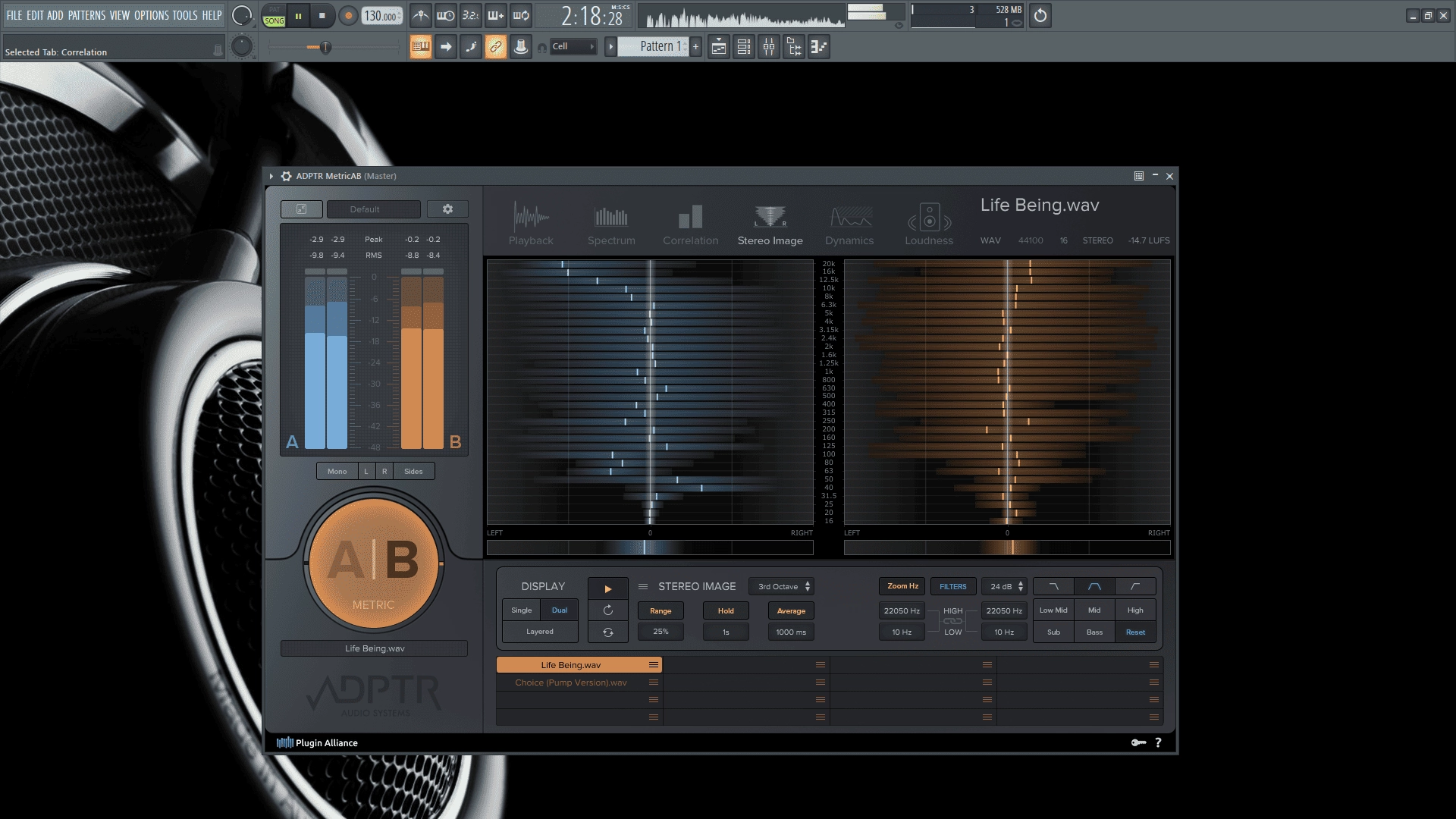
Task: Open the FILE menu in FL Studio
Action: [14, 15]
